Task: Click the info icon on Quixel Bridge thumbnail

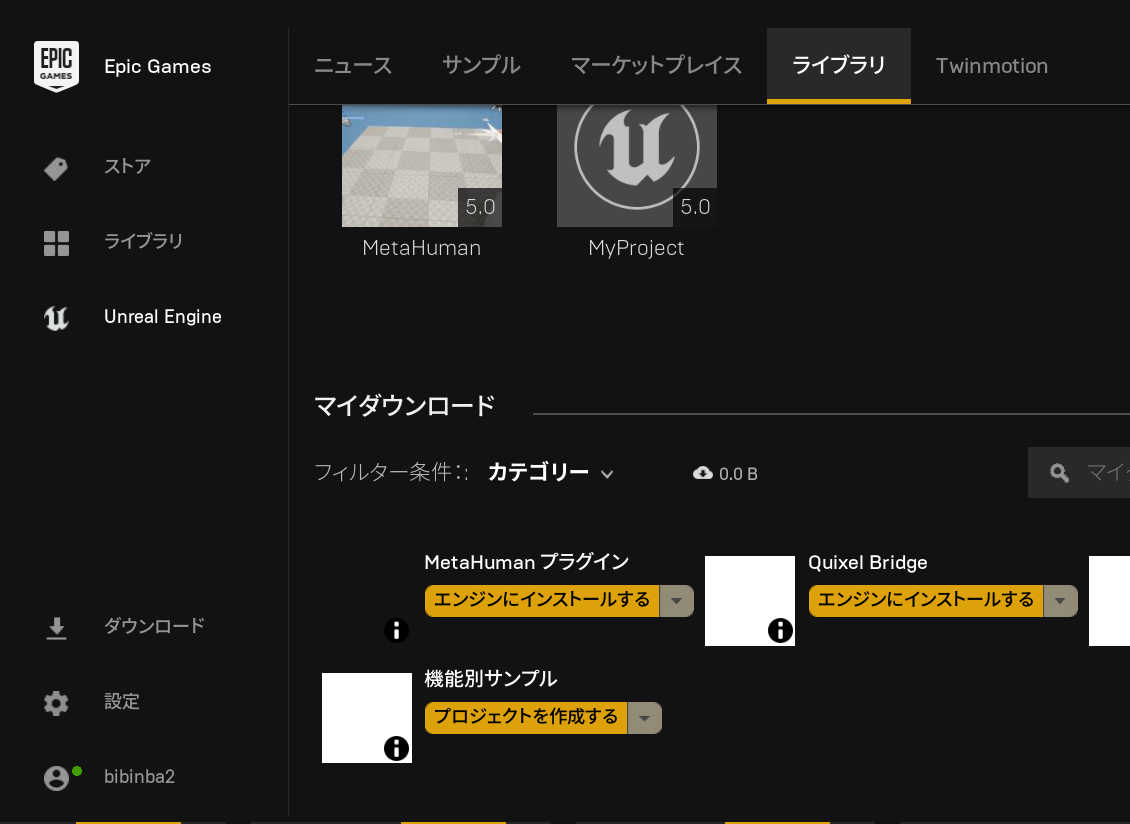Action: (x=780, y=630)
